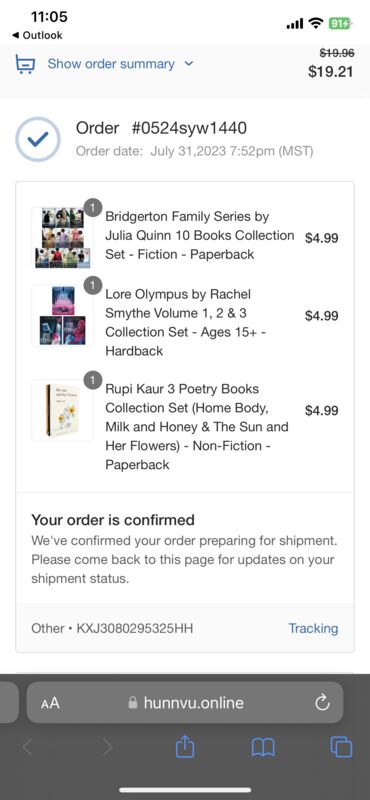Reload the page with refresh icon
This screenshot has height=800, width=370.
pos(323,703)
